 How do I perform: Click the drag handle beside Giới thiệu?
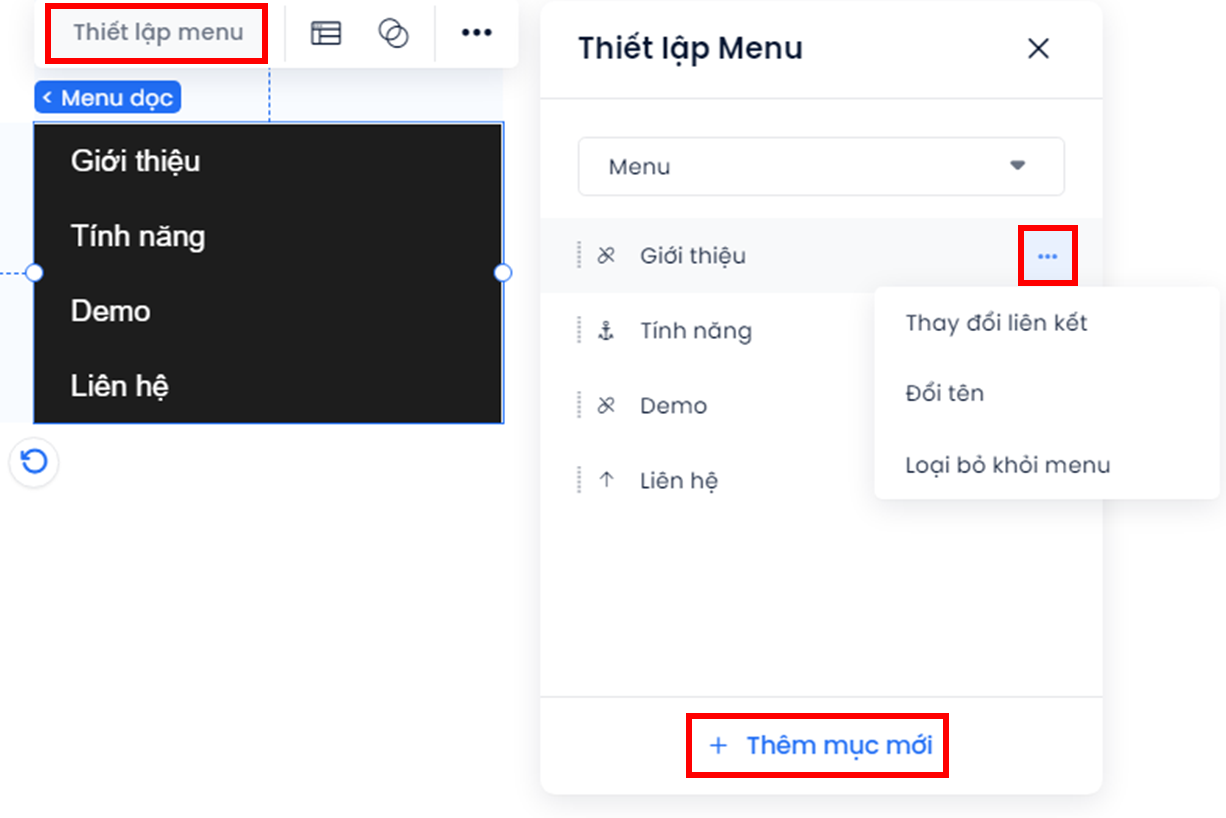[579, 256]
